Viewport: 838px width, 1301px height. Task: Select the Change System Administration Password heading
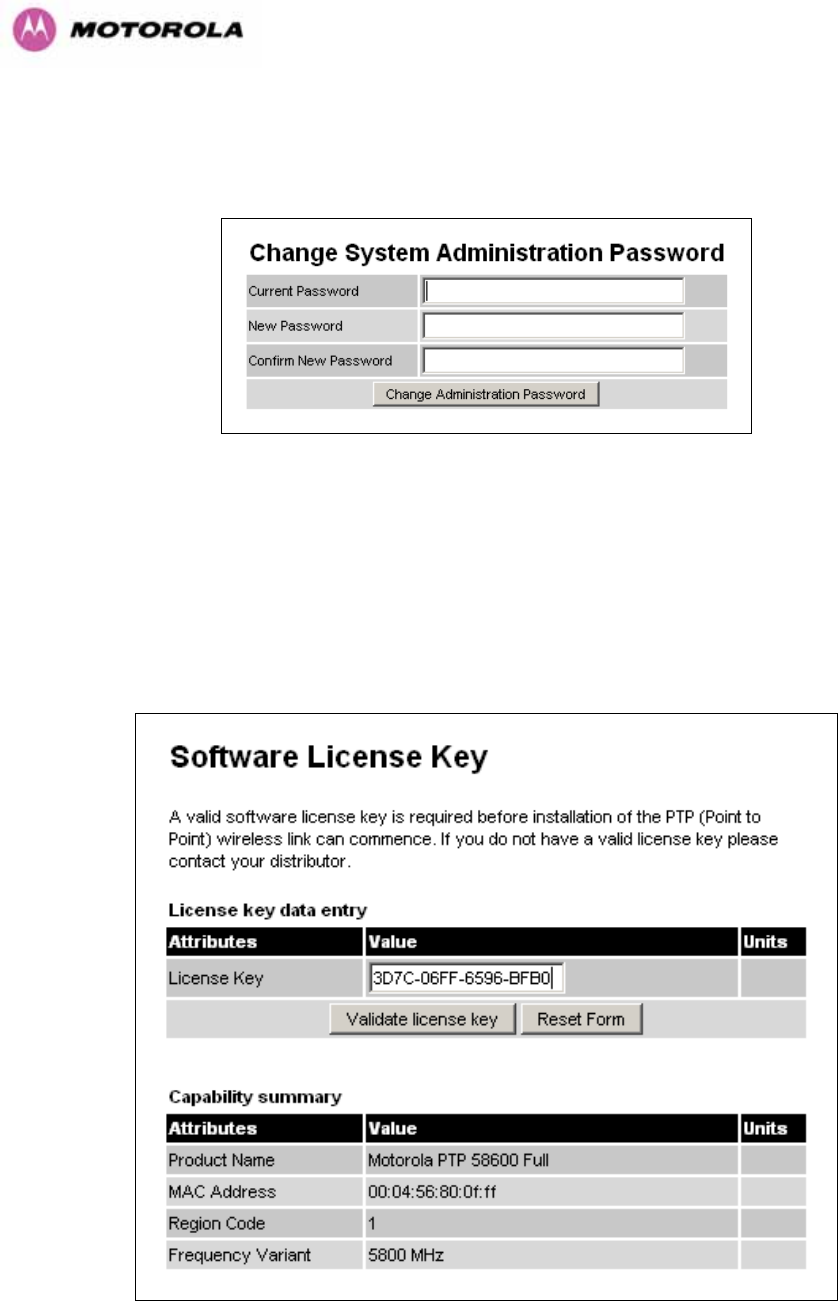(486, 251)
